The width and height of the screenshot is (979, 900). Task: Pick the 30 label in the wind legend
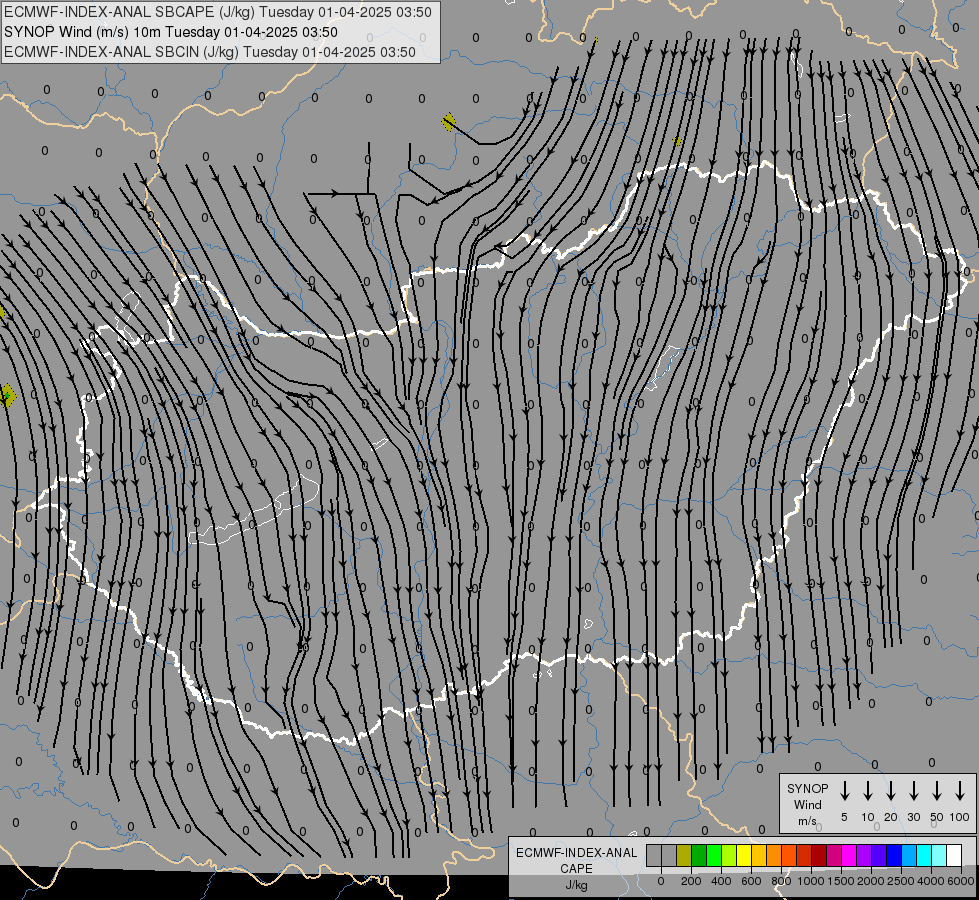click(913, 817)
